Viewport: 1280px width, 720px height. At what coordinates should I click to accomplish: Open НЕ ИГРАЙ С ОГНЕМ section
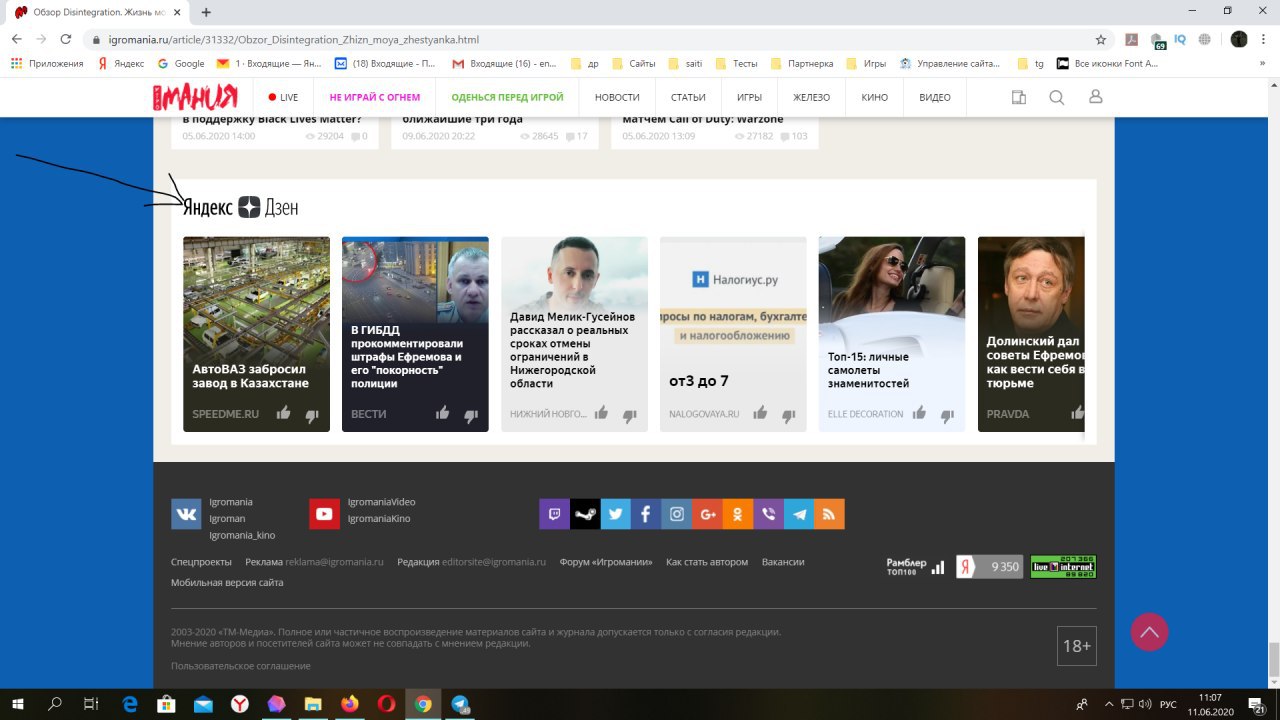pos(375,97)
